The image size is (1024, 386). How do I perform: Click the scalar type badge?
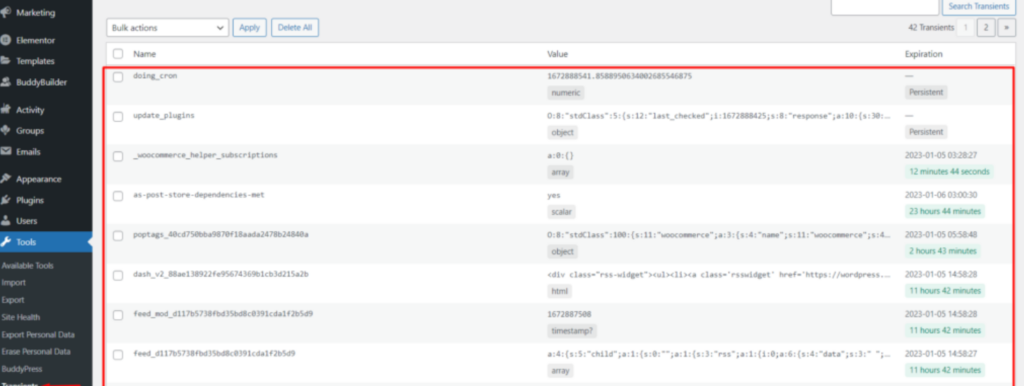(x=562, y=212)
